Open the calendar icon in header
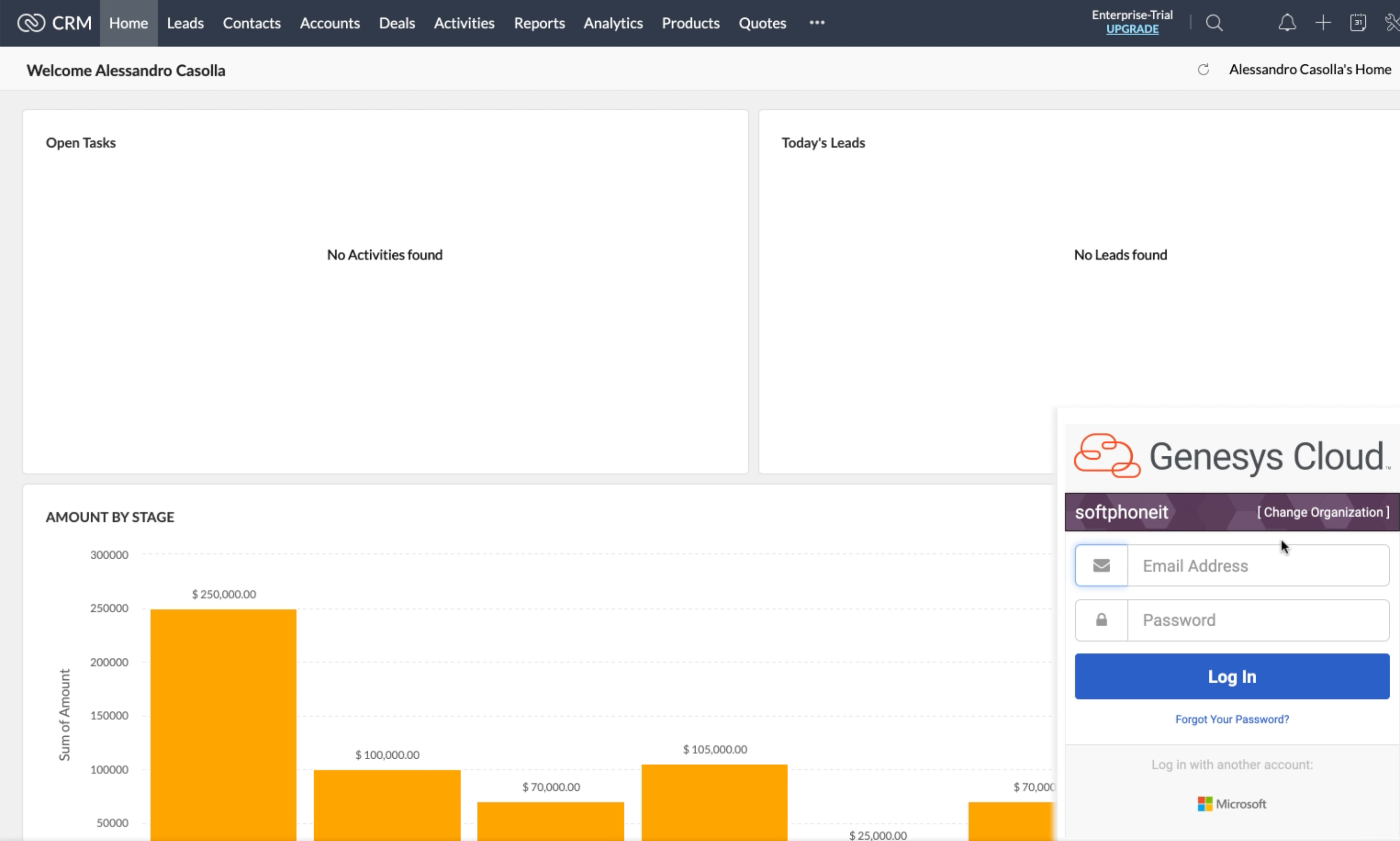Image resolution: width=1400 pixels, height=841 pixels. [x=1358, y=23]
